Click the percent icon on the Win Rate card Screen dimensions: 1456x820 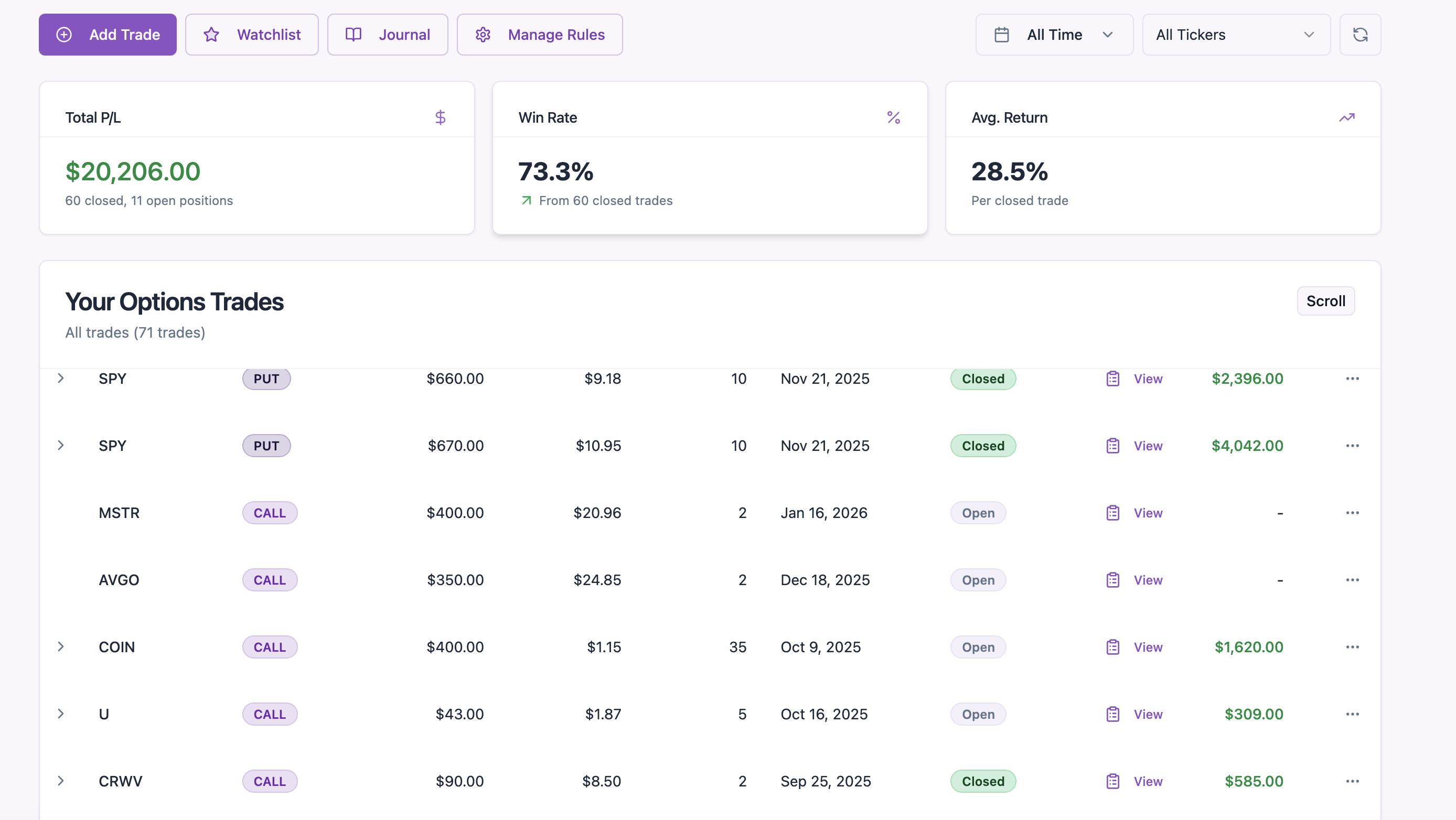[893, 117]
